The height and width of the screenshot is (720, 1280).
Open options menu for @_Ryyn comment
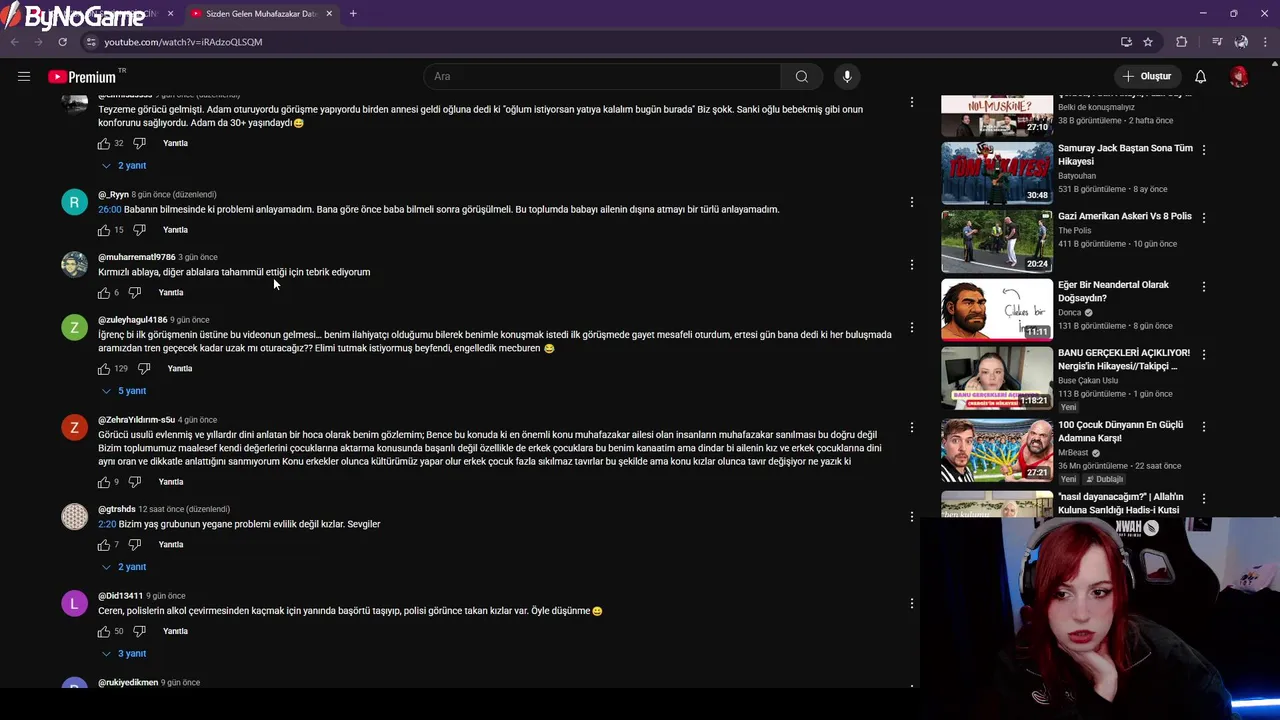[911, 202]
